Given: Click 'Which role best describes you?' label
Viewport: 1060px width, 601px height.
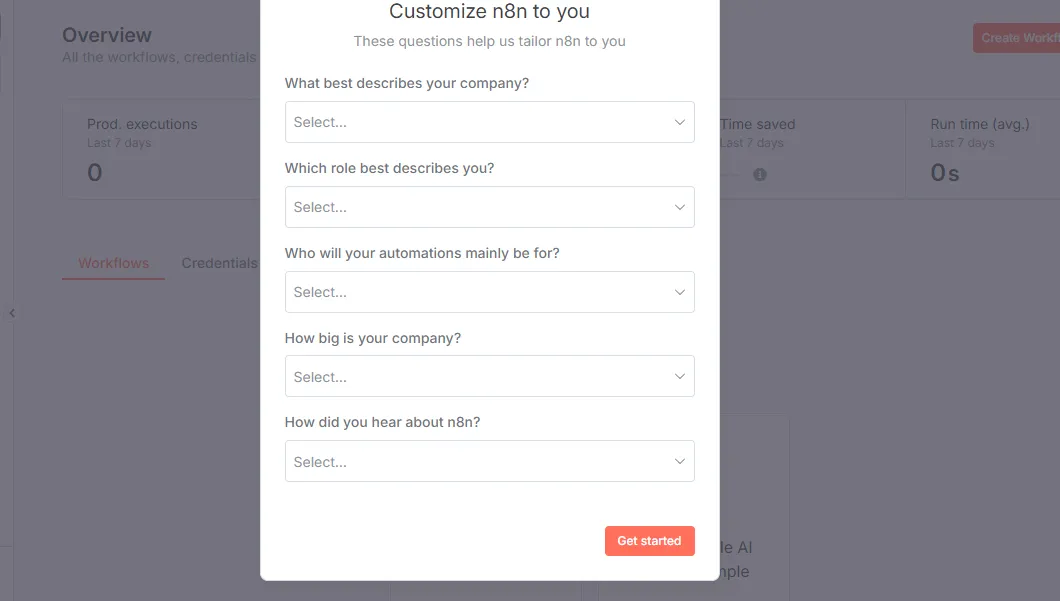Looking at the screenshot, I should click(x=389, y=168).
